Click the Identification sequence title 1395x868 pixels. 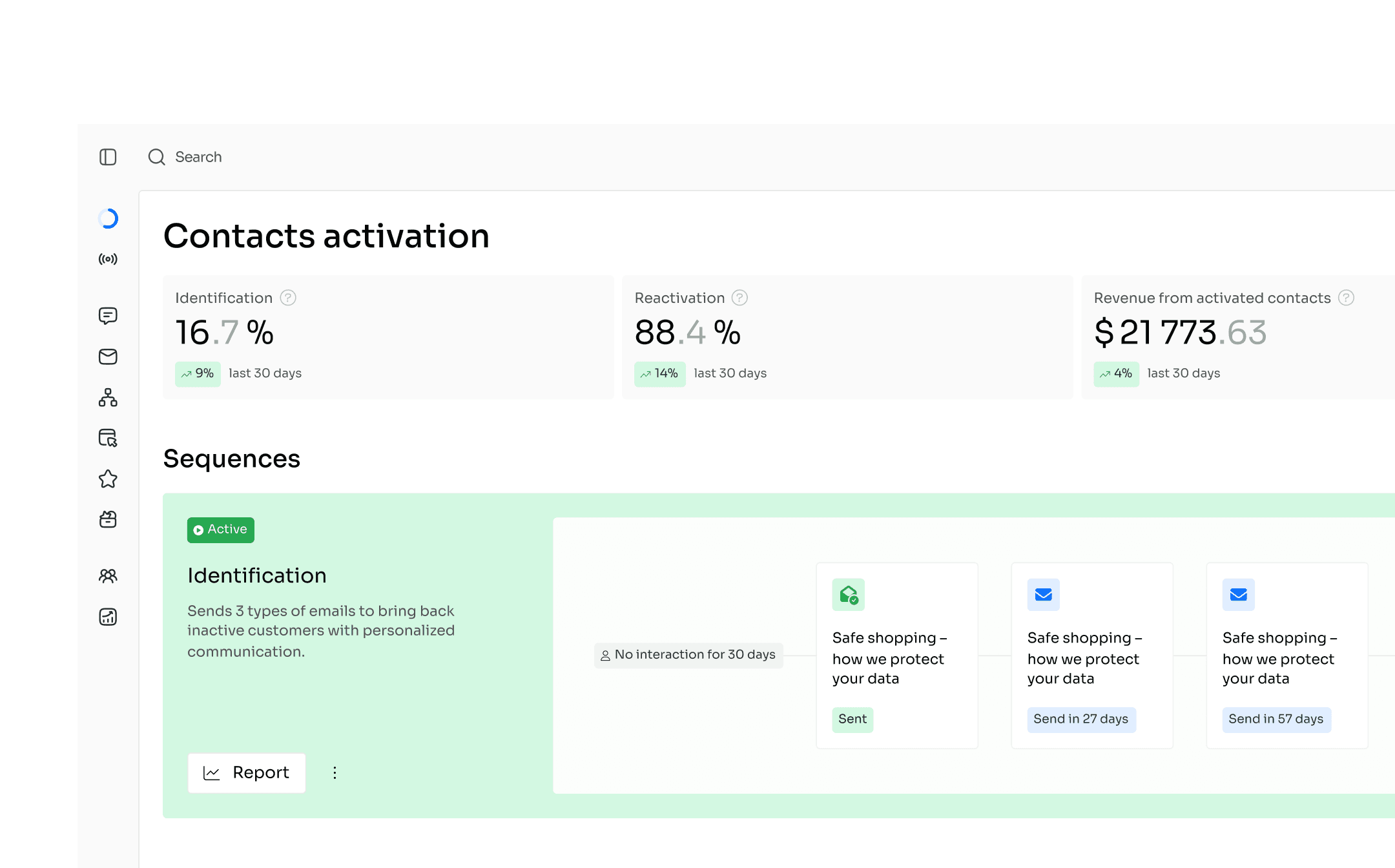257,575
